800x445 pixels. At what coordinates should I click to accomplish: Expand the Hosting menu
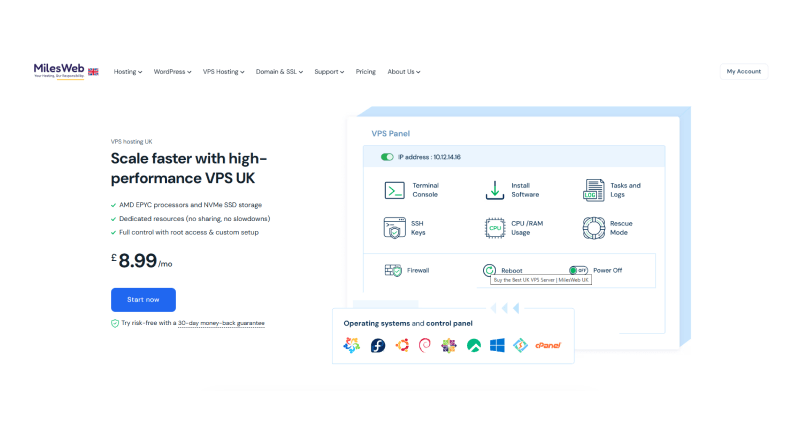pyautogui.click(x=128, y=72)
